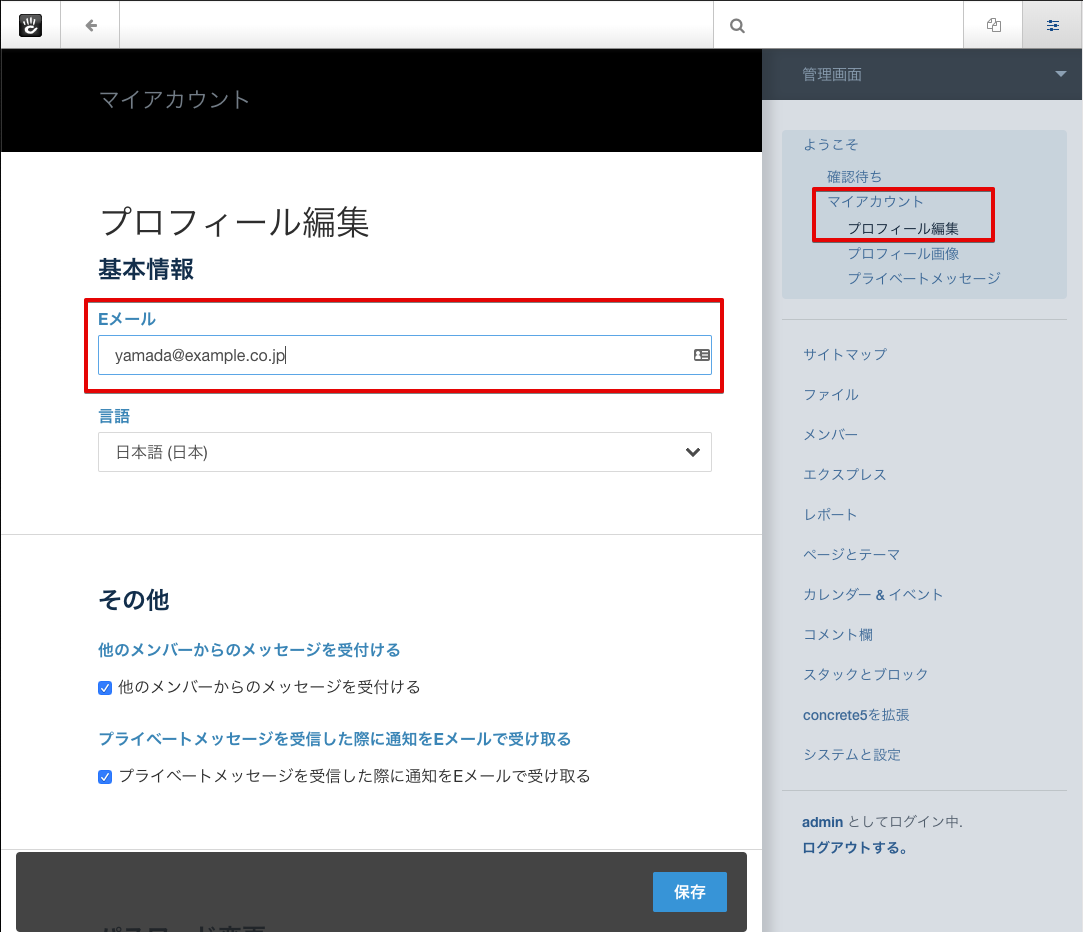
Task: Select プライベートメッセージ in sidebar
Action: pyautogui.click(x=923, y=278)
